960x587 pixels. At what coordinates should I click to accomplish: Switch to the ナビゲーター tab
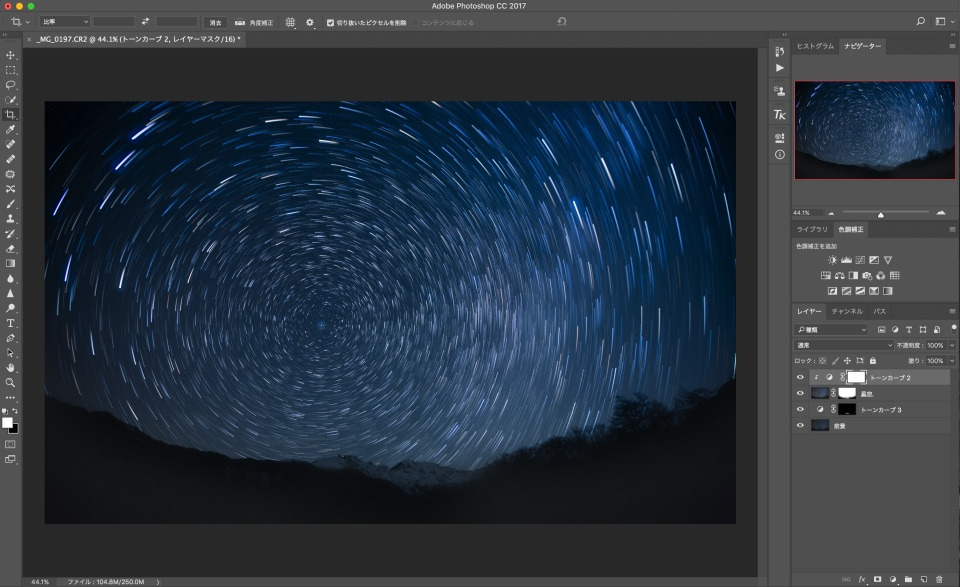pos(863,46)
